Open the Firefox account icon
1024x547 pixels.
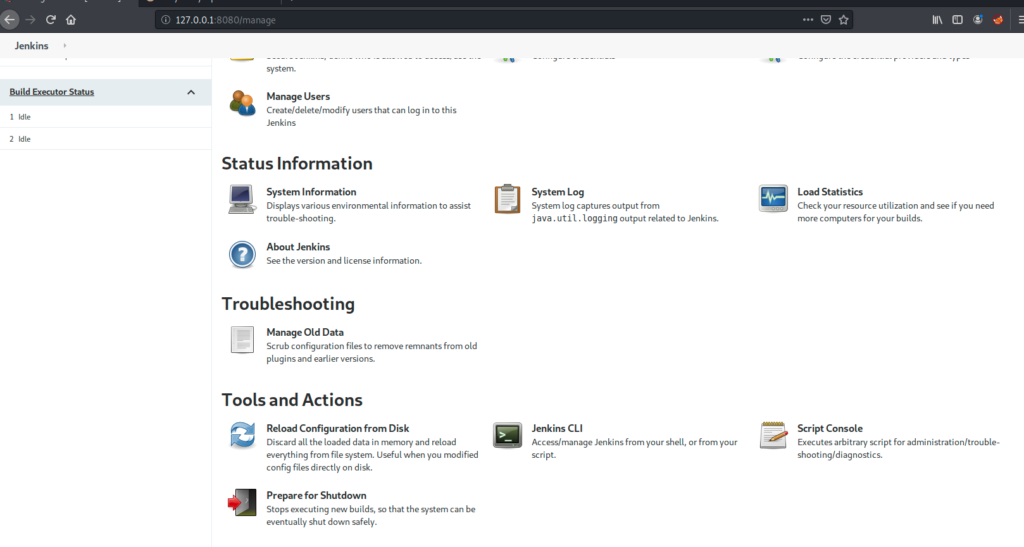(x=978, y=20)
